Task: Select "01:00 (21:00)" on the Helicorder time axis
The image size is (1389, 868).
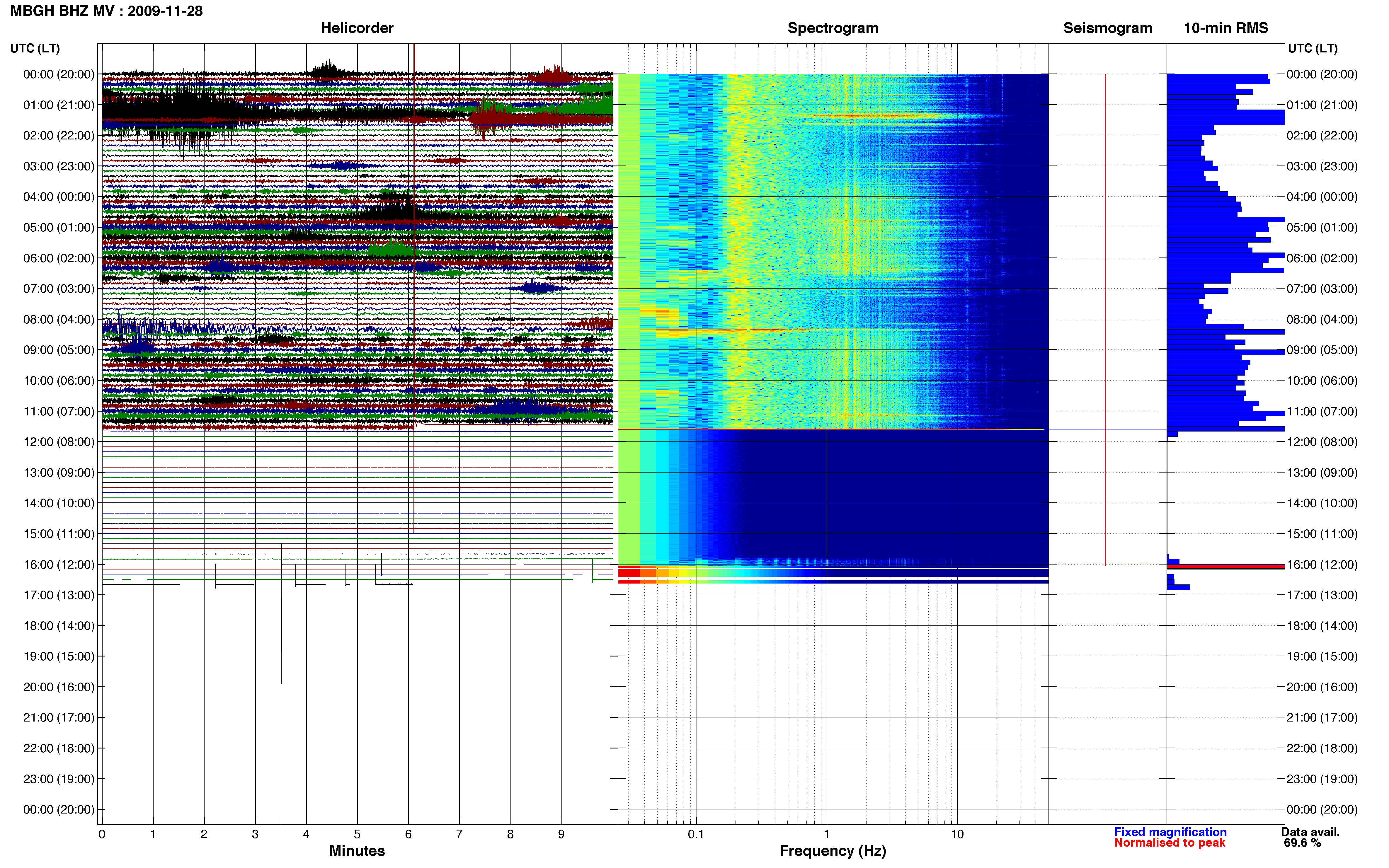Action: click(x=59, y=105)
